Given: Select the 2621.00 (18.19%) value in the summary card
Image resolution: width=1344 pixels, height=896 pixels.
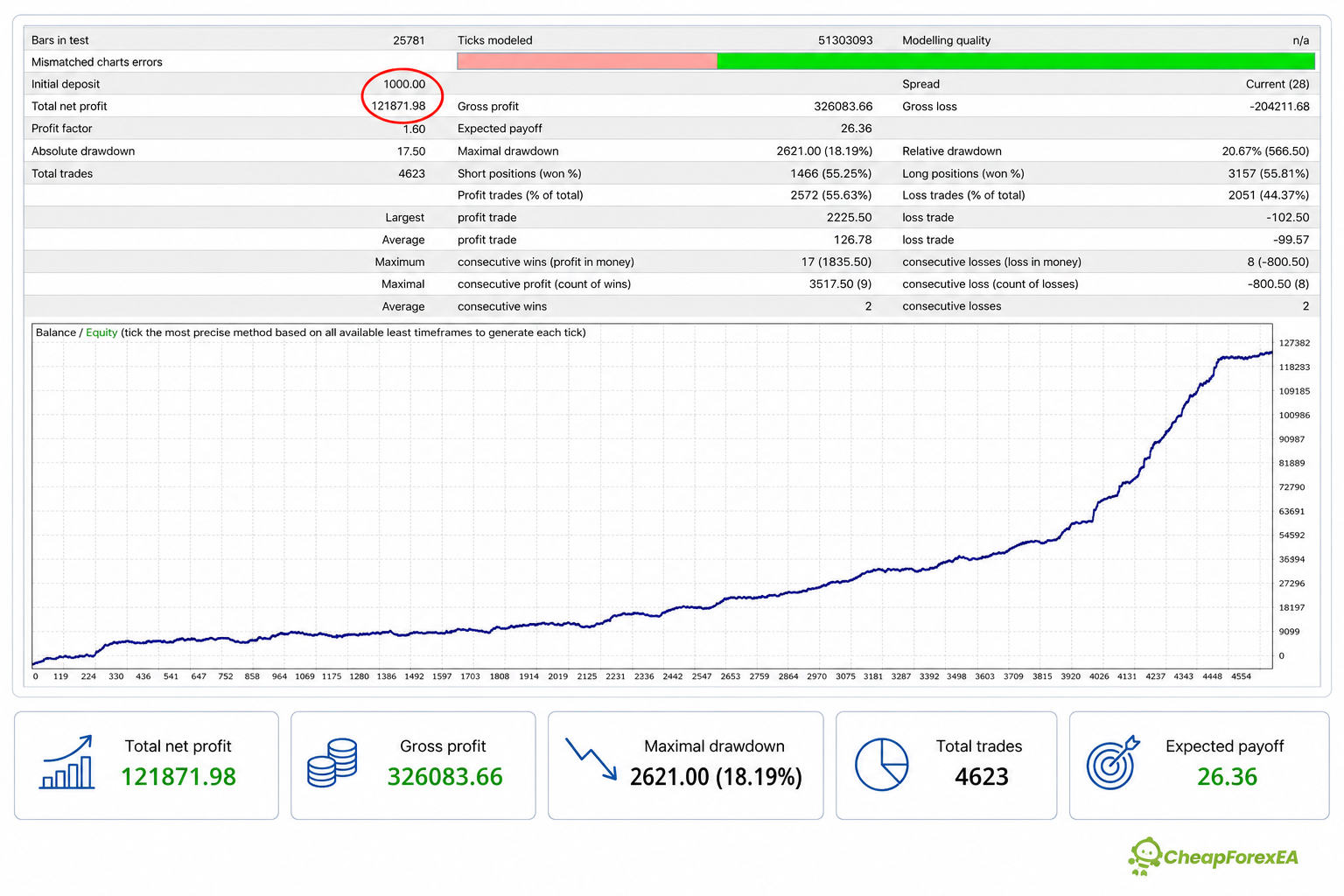Looking at the screenshot, I should pyautogui.click(x=716, y=777).
